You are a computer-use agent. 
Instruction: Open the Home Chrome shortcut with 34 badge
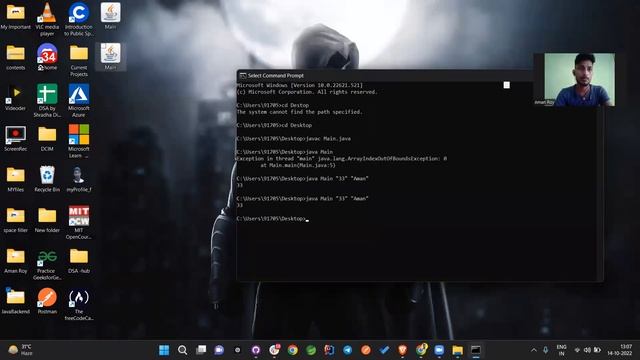point(47,57)
